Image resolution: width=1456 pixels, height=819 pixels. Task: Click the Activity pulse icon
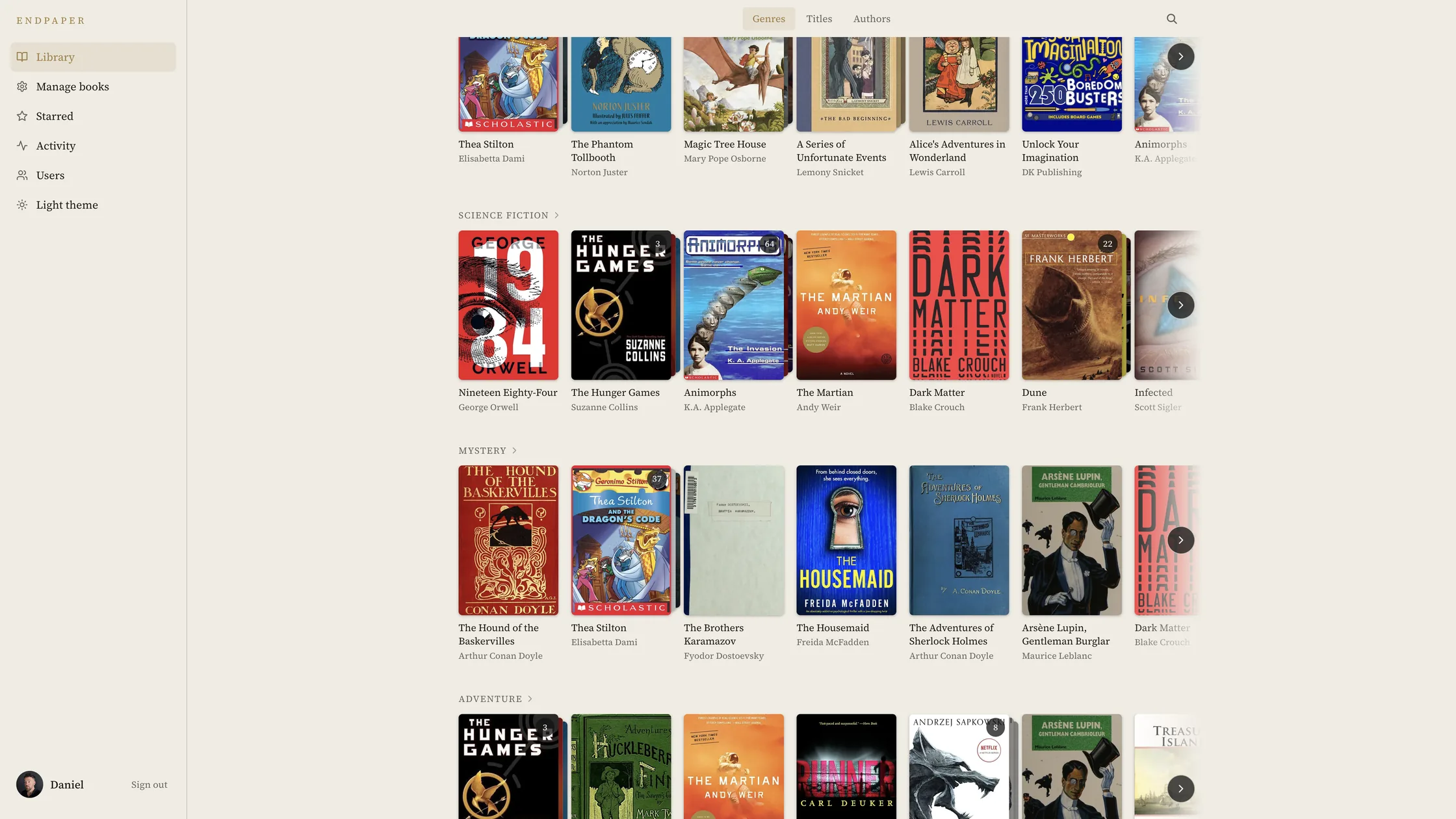tap(22, 146)
